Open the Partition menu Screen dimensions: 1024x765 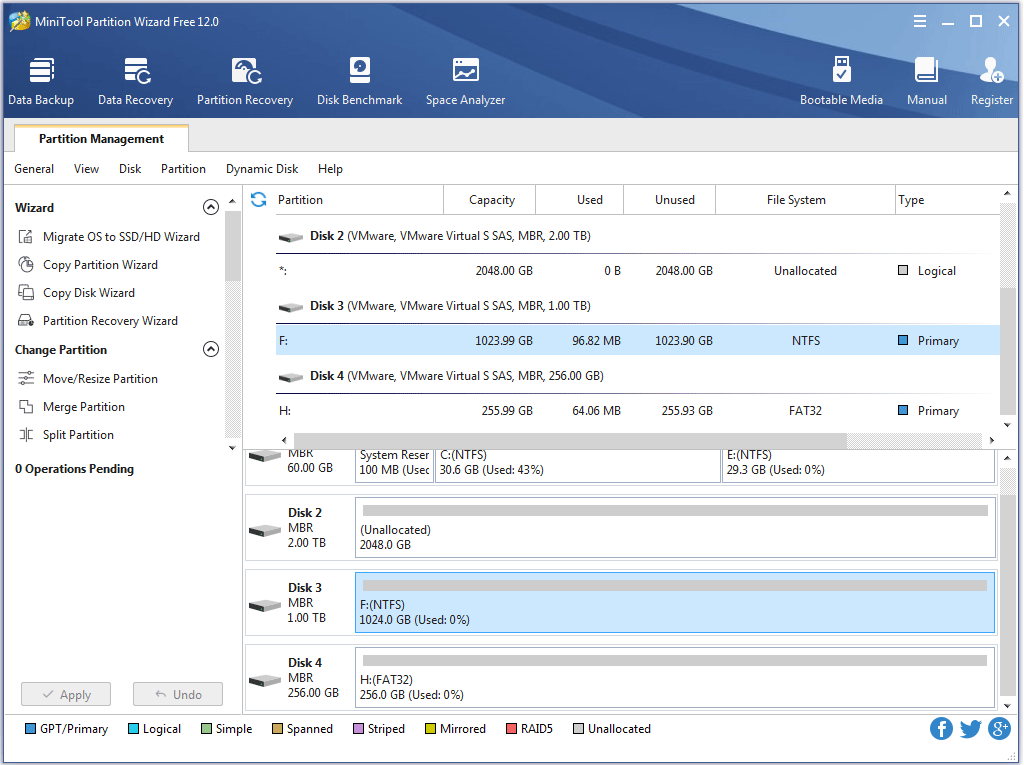coord(184,169)
